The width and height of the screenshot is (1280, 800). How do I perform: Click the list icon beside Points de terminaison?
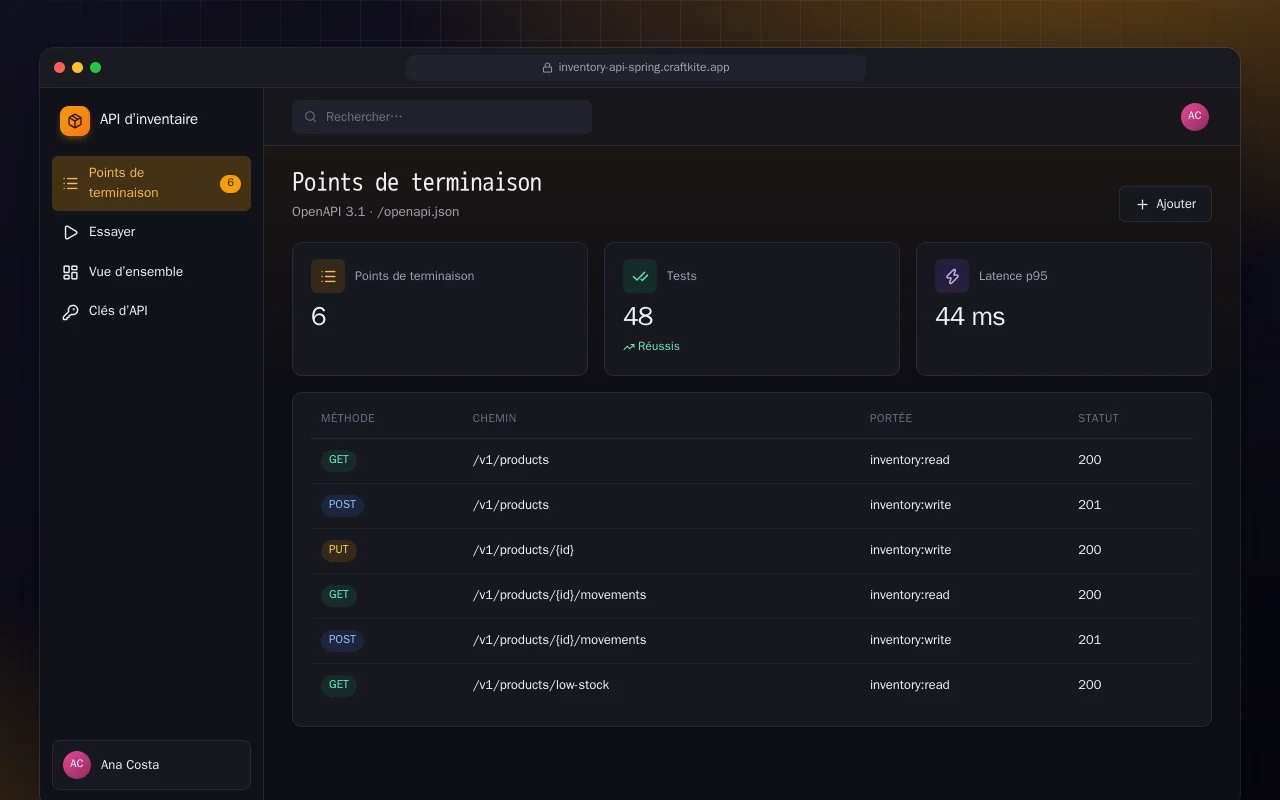click(x=70, y=183)
